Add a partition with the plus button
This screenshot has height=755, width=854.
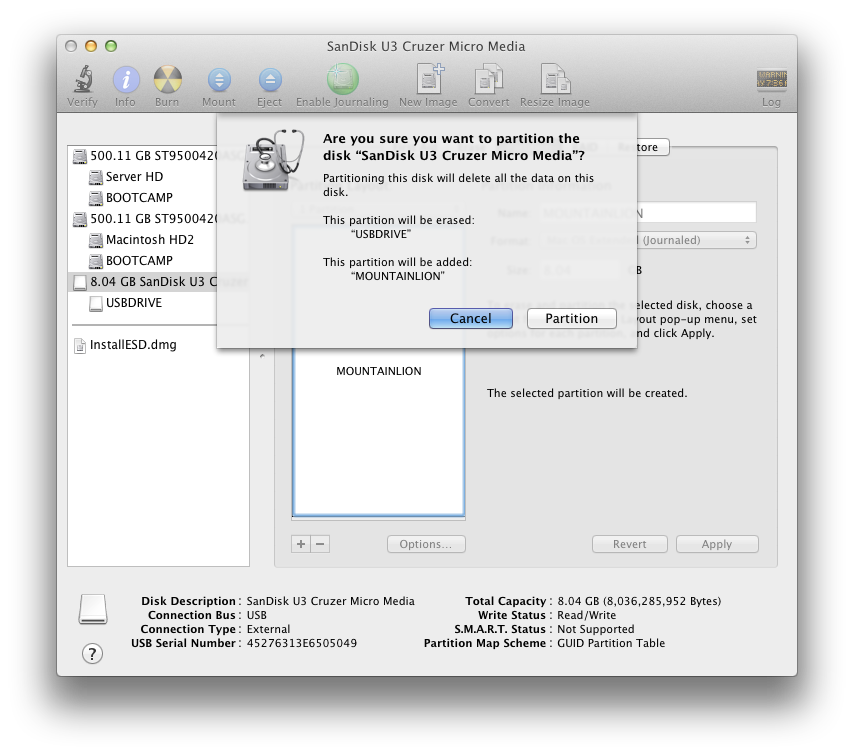301,544
